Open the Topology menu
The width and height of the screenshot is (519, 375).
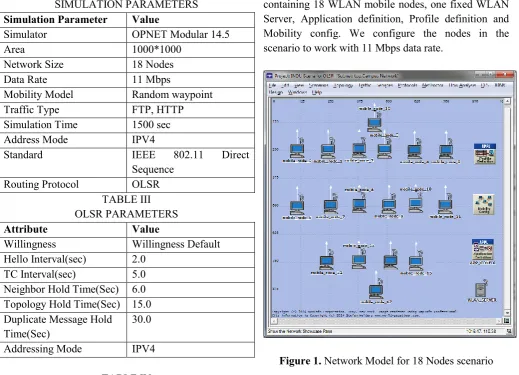(x=343, y=85)
